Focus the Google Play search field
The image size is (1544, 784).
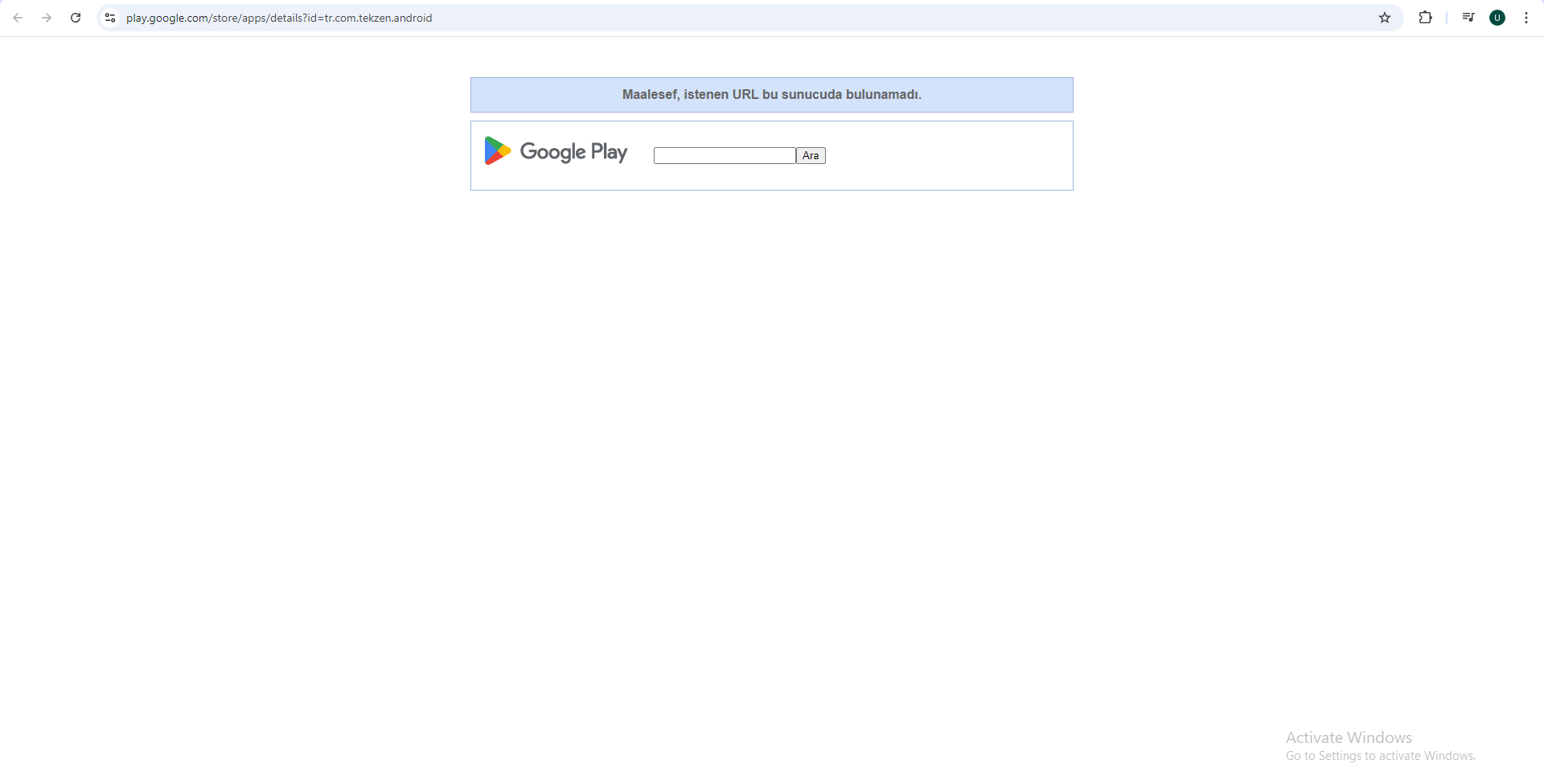point(725,155)
